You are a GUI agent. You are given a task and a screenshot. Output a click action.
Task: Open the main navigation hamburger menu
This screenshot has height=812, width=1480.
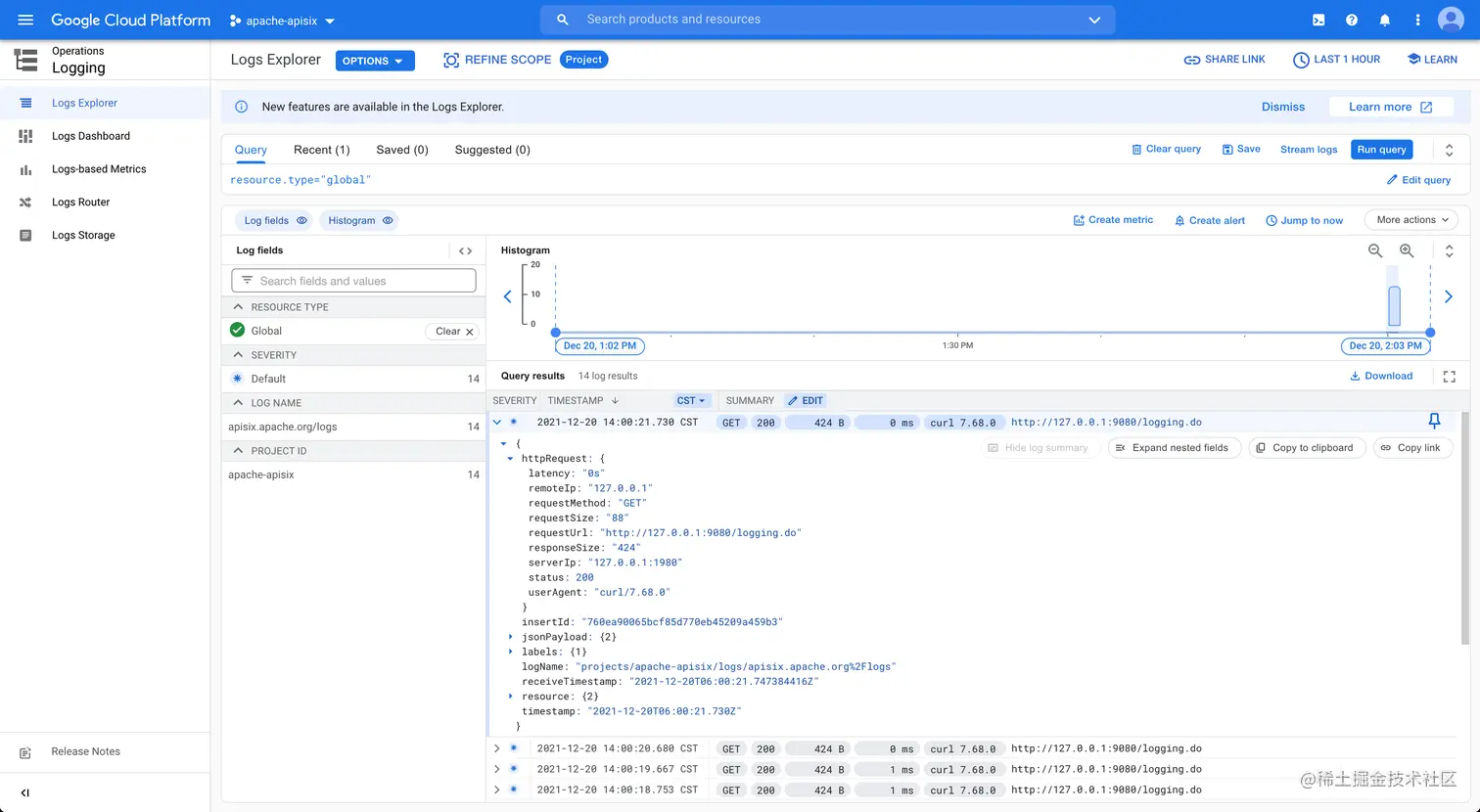click(25, 20)
